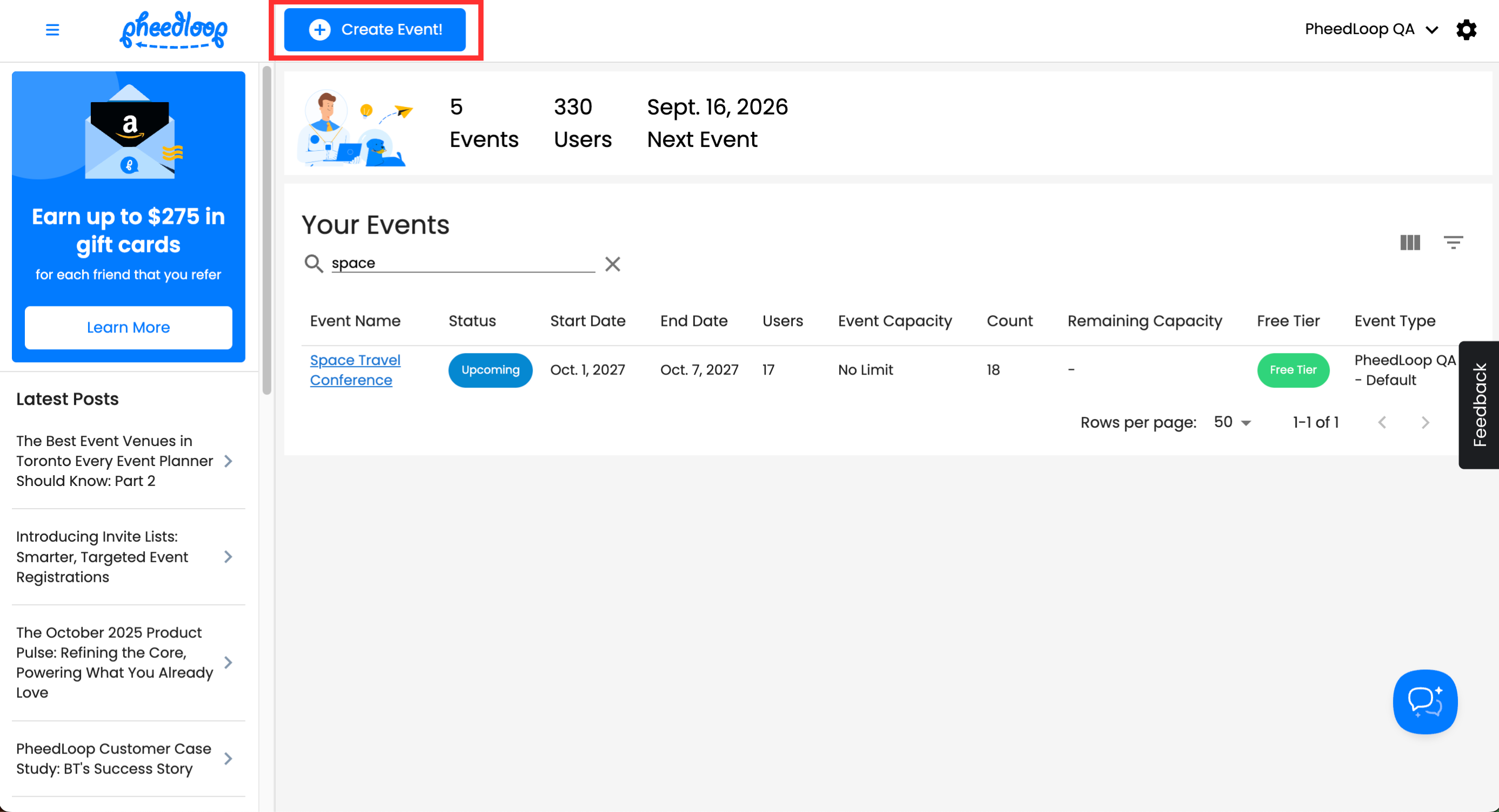Open the hamburger menu icon
Image resolution: width=1499 pixels, height=812 pixels.
(52, 30)
